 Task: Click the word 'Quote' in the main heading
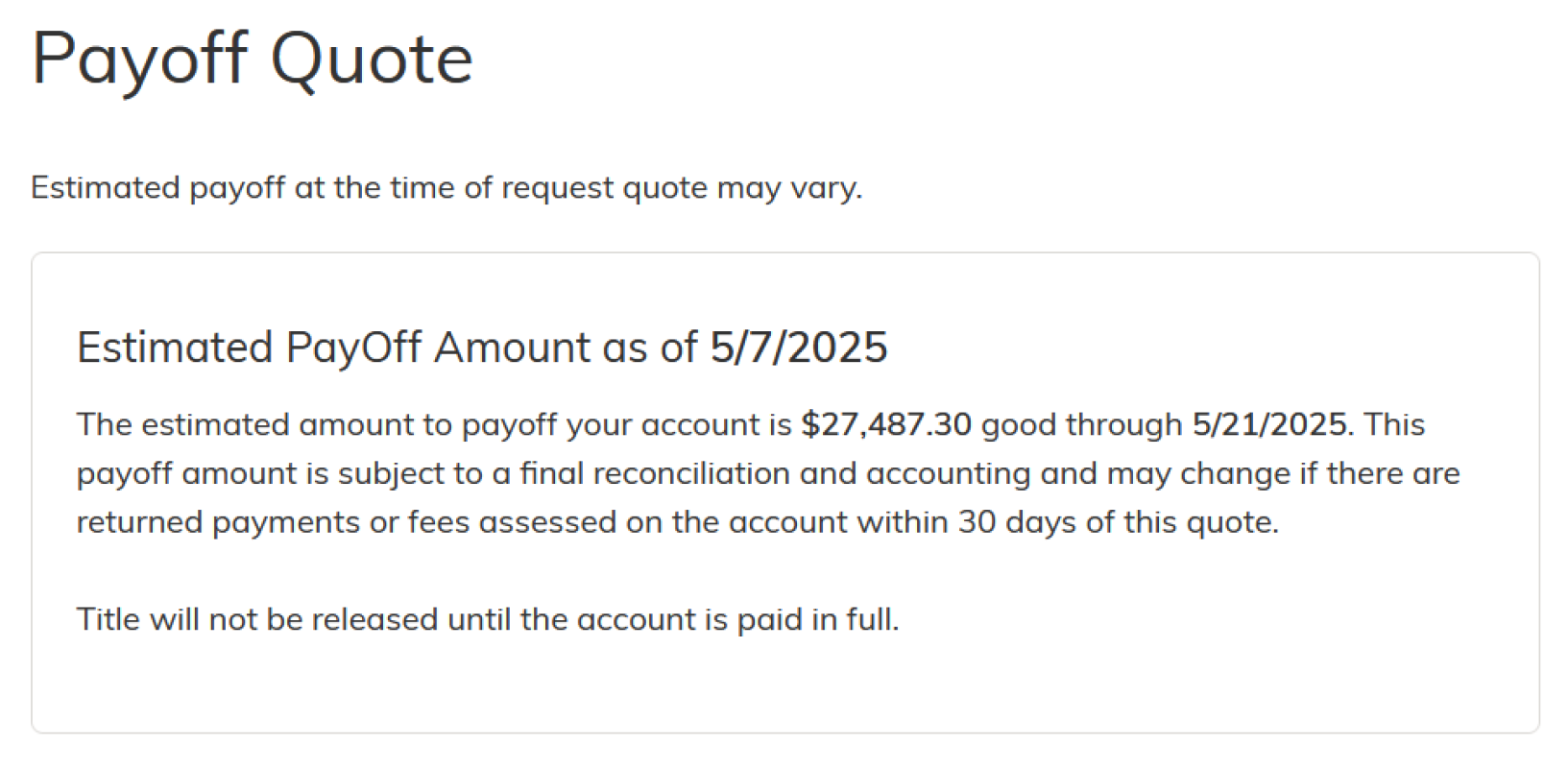point(372,60)
